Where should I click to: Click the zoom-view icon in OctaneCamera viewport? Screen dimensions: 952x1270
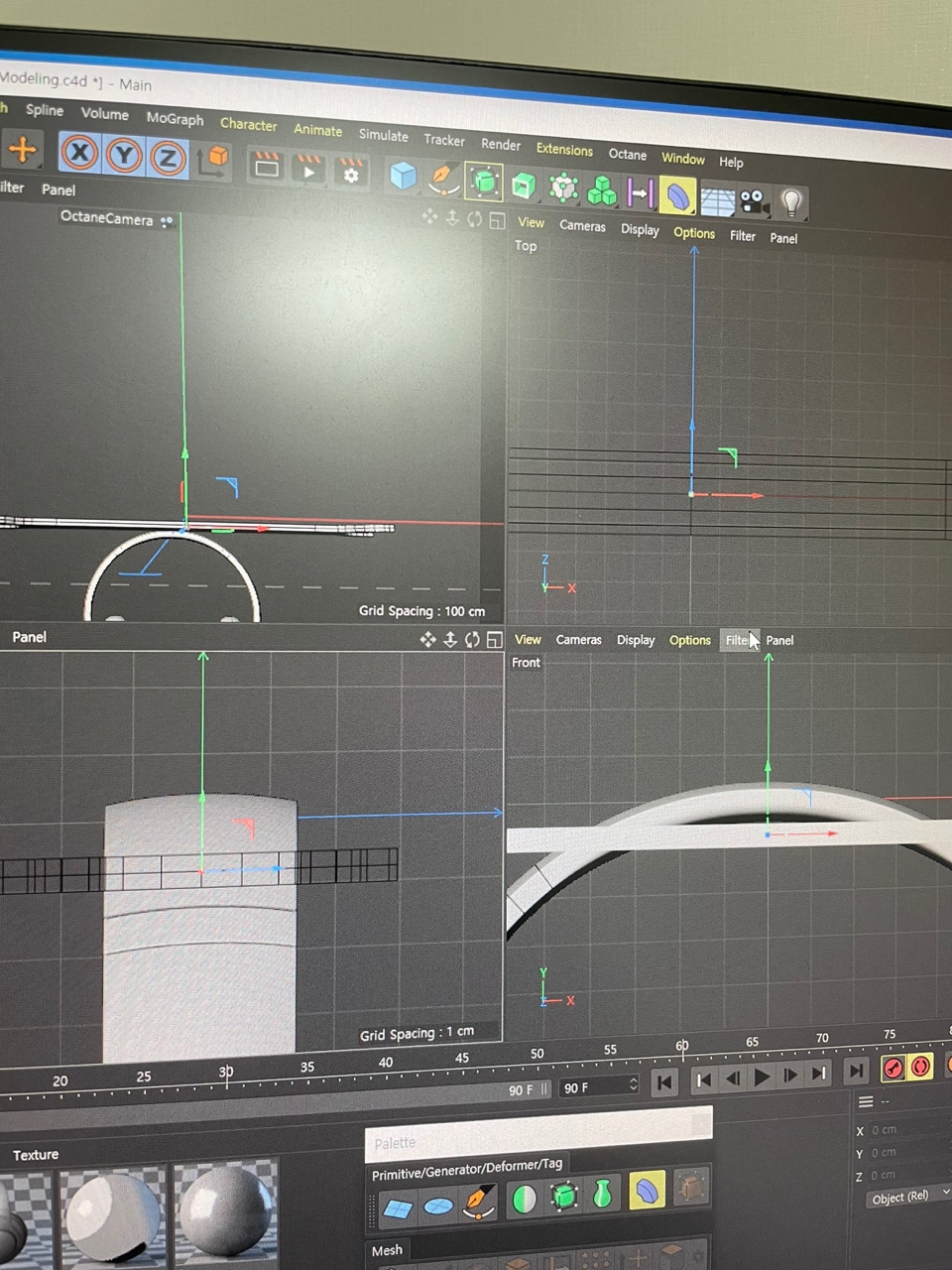(x=452, y=217)
